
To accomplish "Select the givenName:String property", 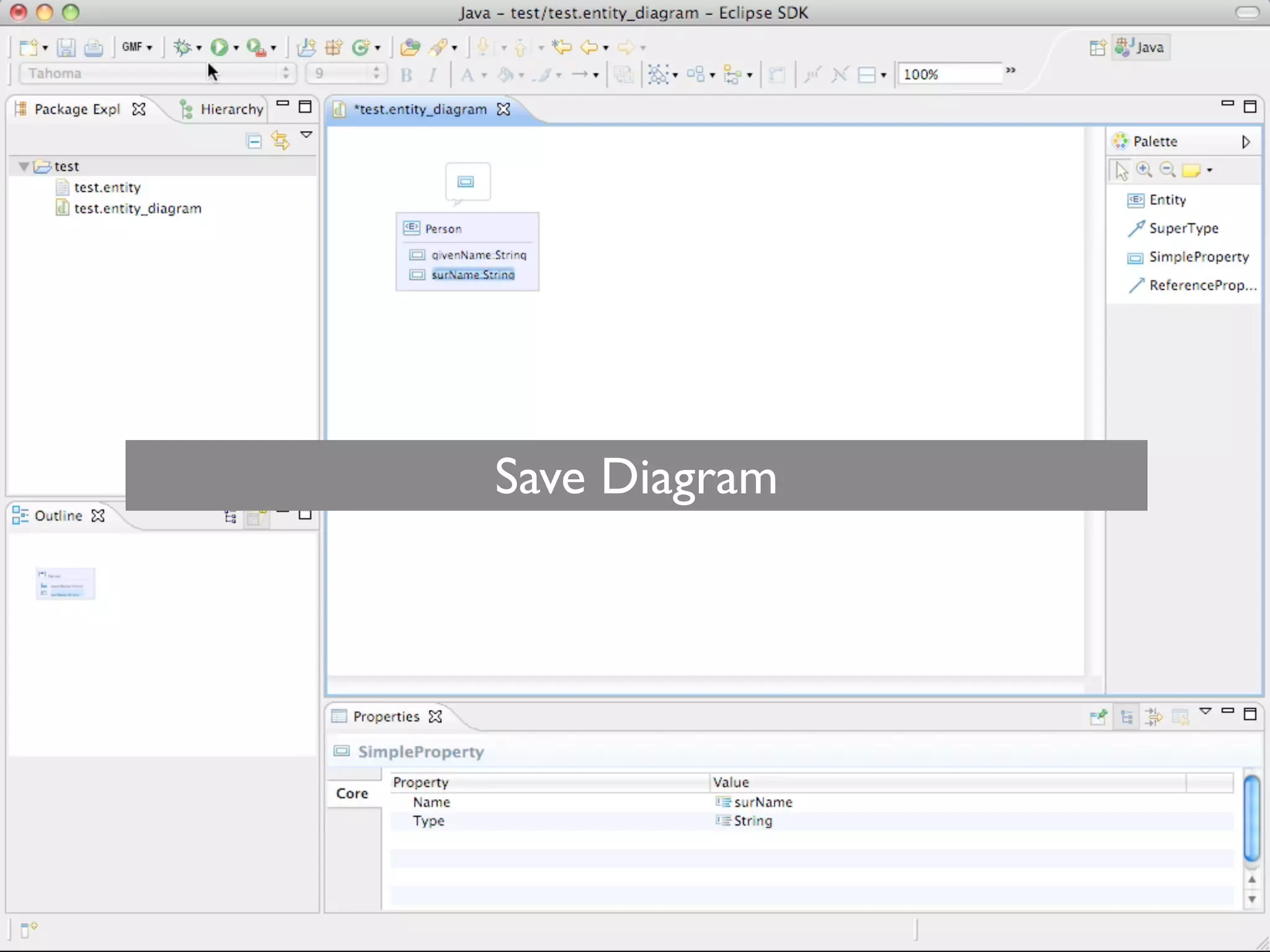I will [x=479, y=255].
